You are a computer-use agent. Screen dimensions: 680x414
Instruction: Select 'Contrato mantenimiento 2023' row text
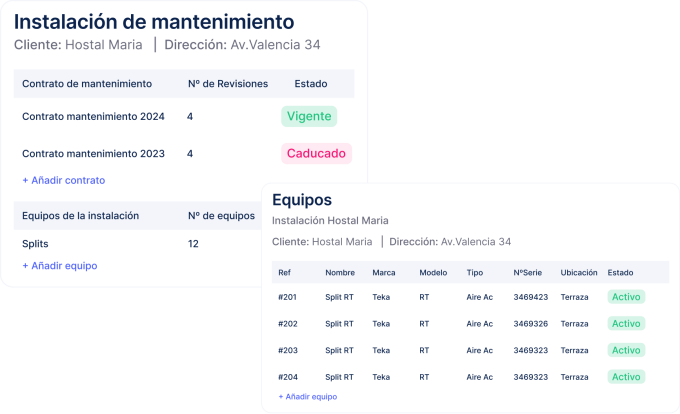click(93, 153)
